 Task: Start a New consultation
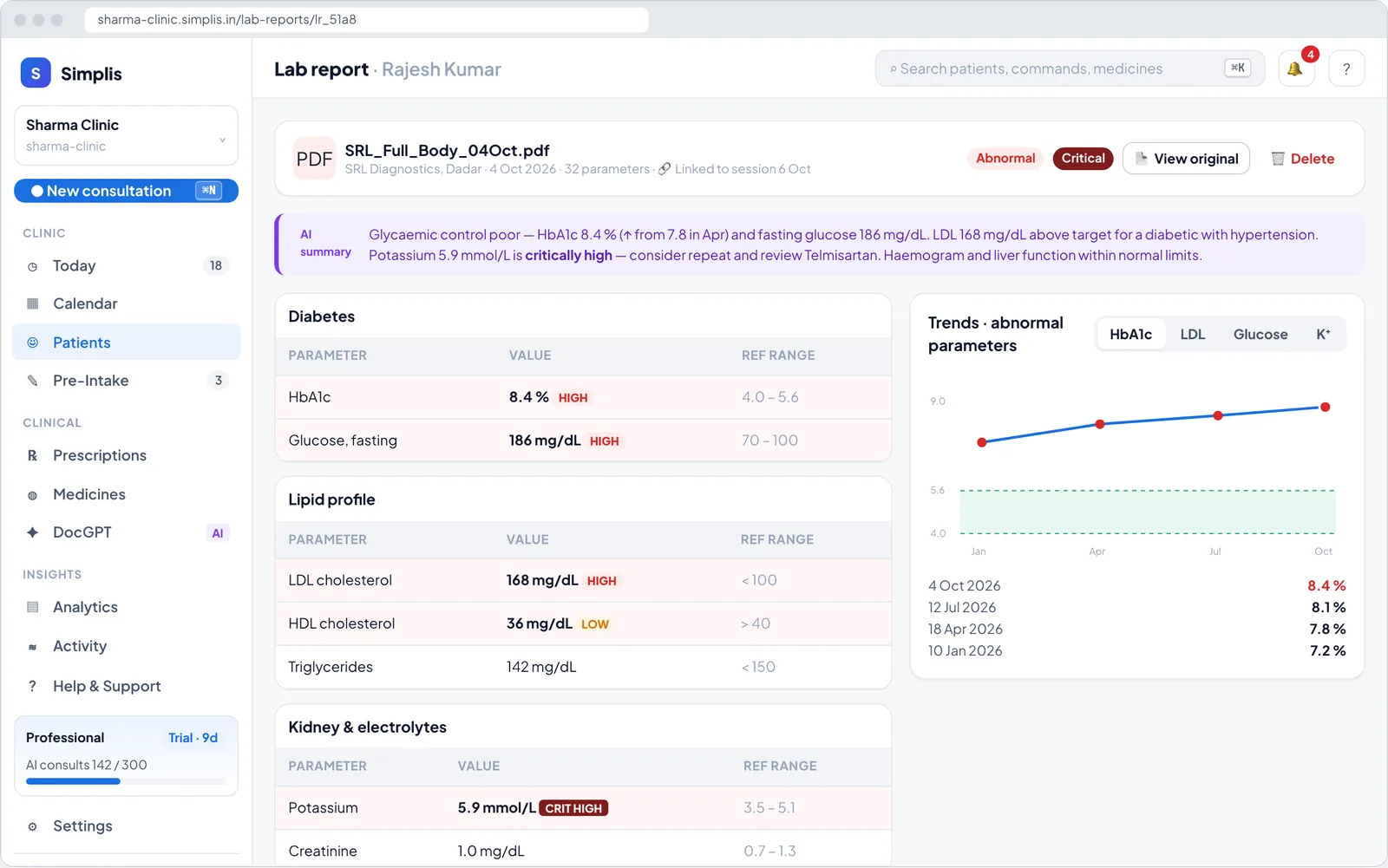pos(126,191)
